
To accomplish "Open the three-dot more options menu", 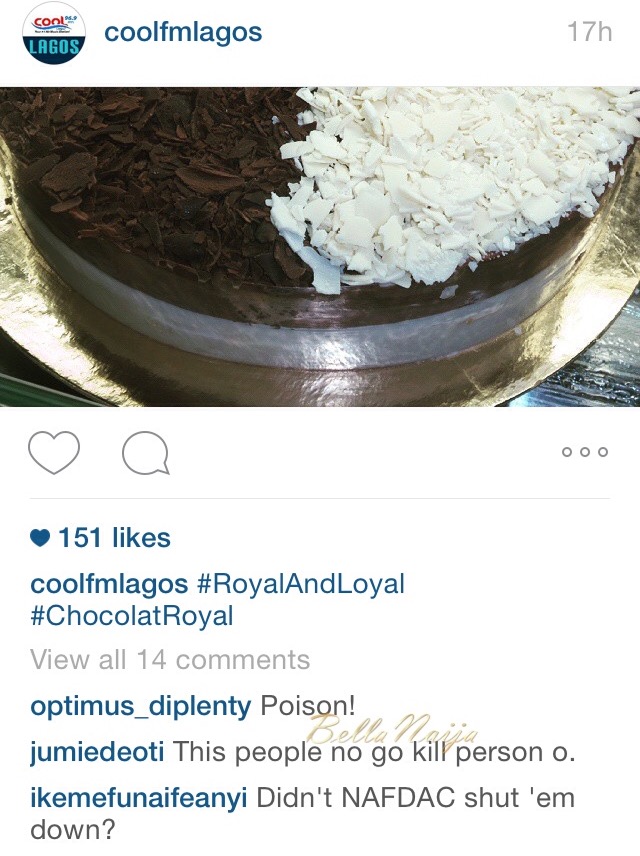I will (585, 452).
